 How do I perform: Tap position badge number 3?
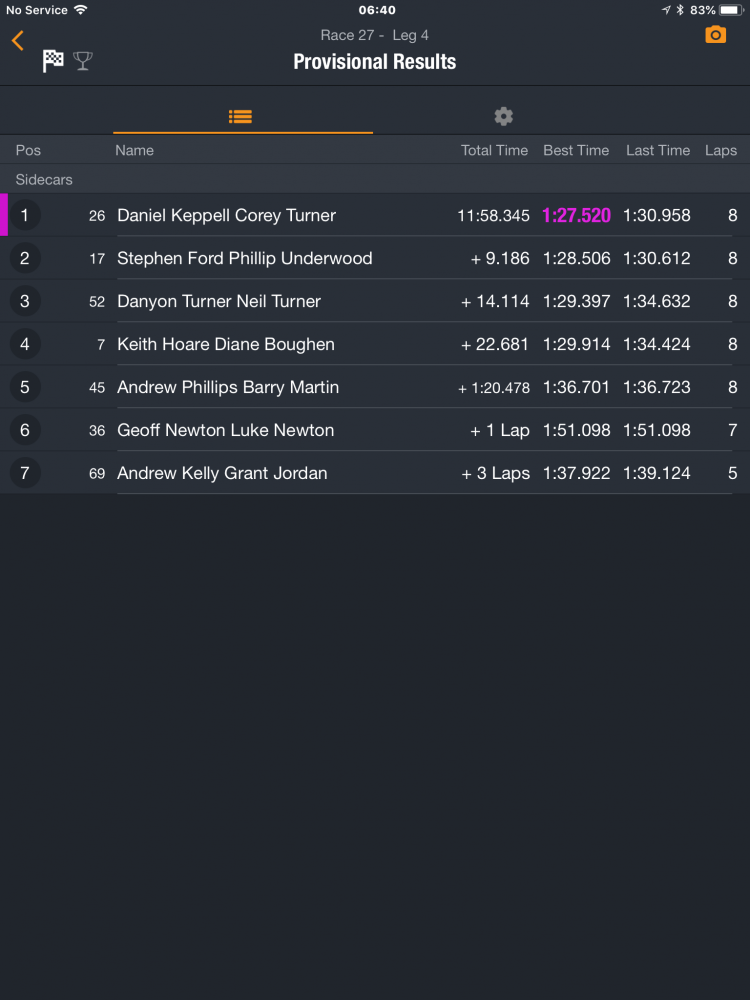(25, 301)
